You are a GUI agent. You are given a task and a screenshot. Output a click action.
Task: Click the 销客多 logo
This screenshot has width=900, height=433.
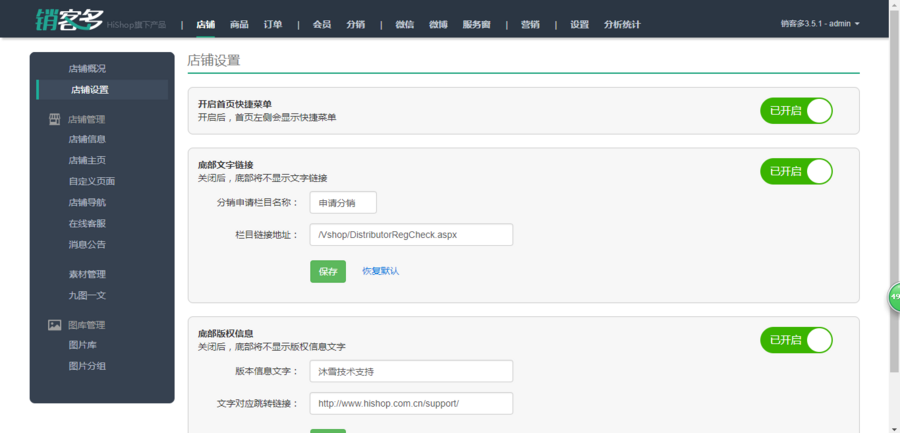pos(69,21)
